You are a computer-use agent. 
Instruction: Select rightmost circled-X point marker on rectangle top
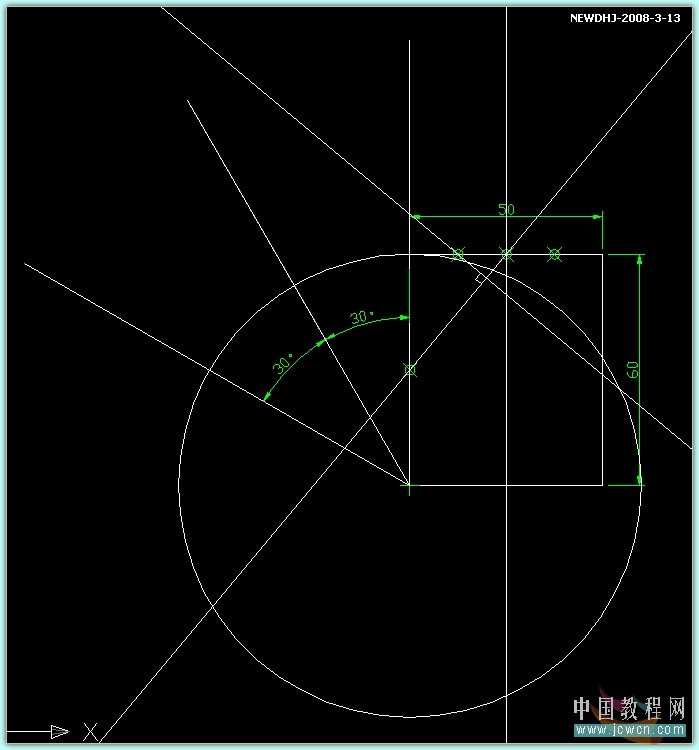(x=555, y=254)
